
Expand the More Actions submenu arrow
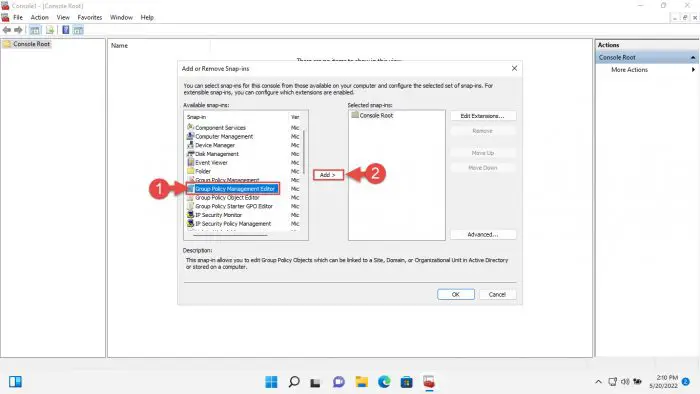[x=693, y=70]
